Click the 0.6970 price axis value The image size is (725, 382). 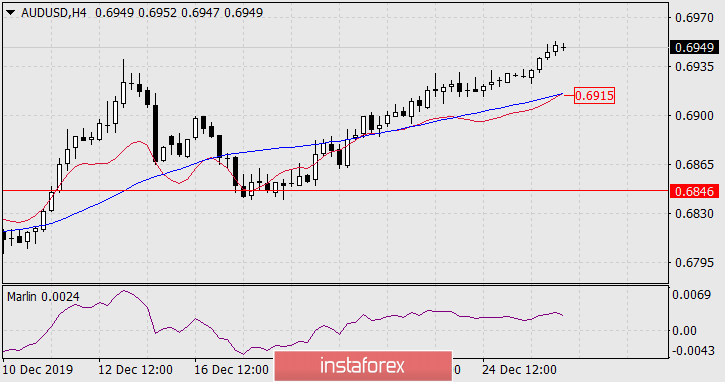[694, 18]
